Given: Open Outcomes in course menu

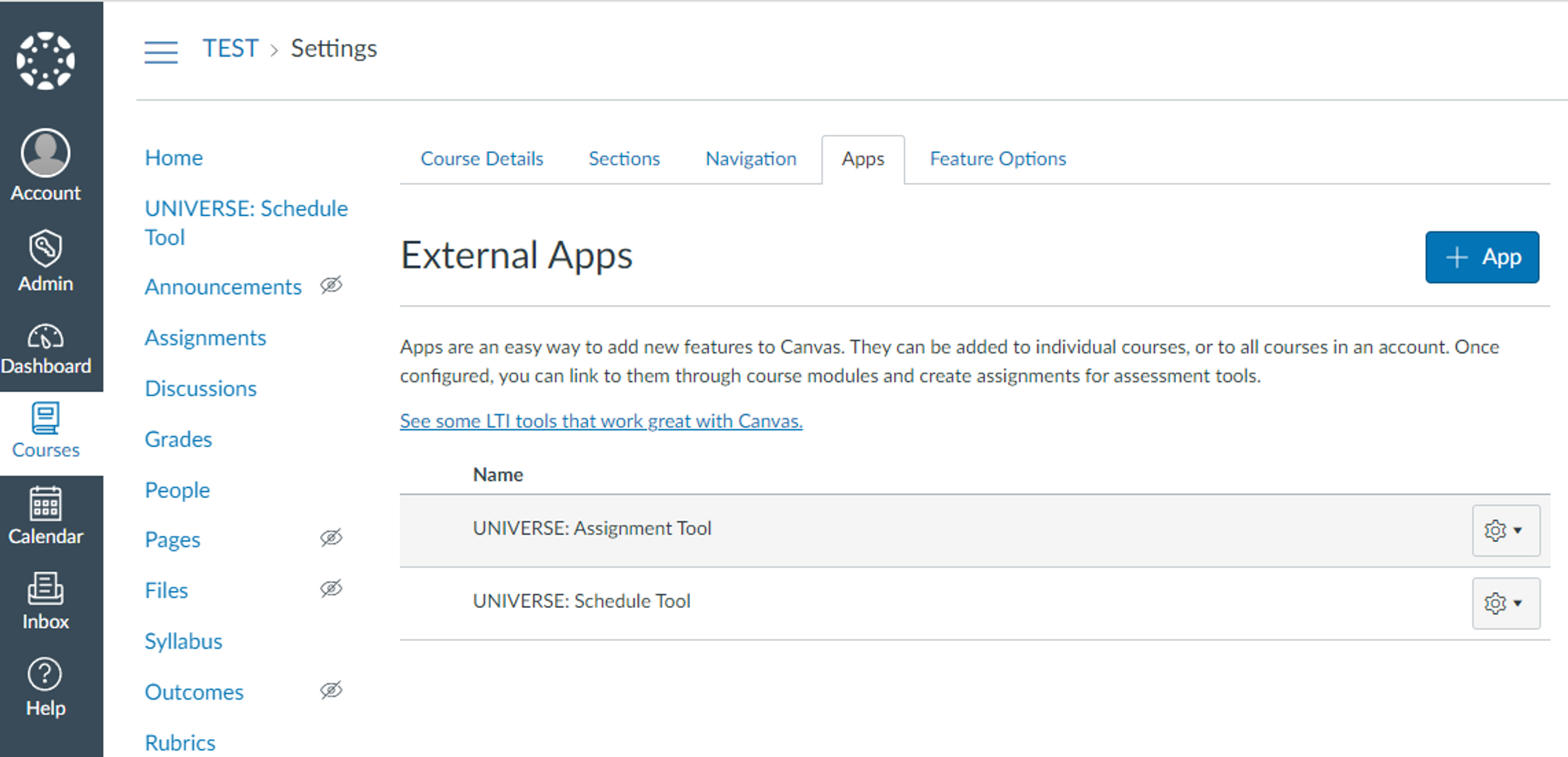Looking at the screenshot, I should tap(194, 693).
